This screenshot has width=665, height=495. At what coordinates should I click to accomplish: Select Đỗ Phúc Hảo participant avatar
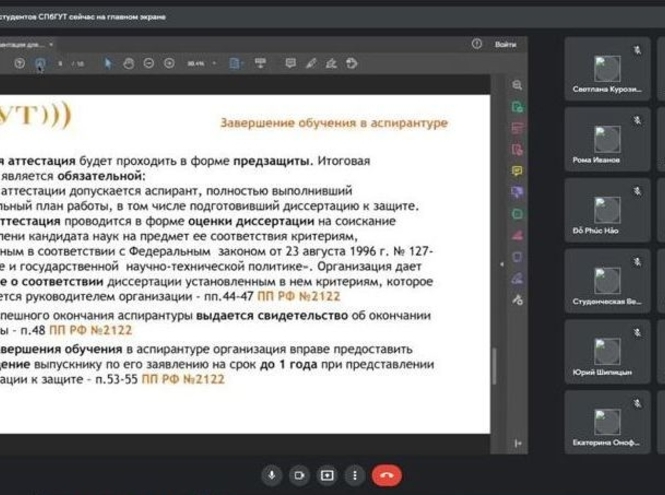[x=607, y=210]
